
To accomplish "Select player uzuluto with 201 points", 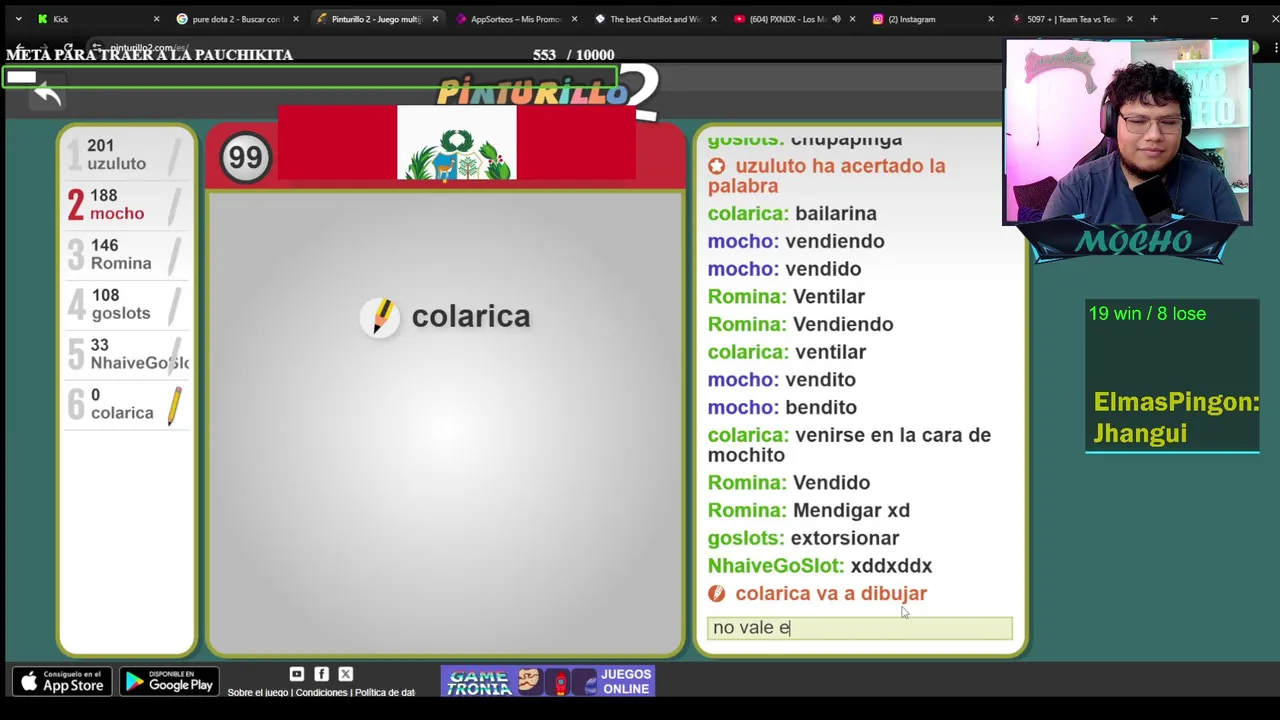I will point(127,155).
